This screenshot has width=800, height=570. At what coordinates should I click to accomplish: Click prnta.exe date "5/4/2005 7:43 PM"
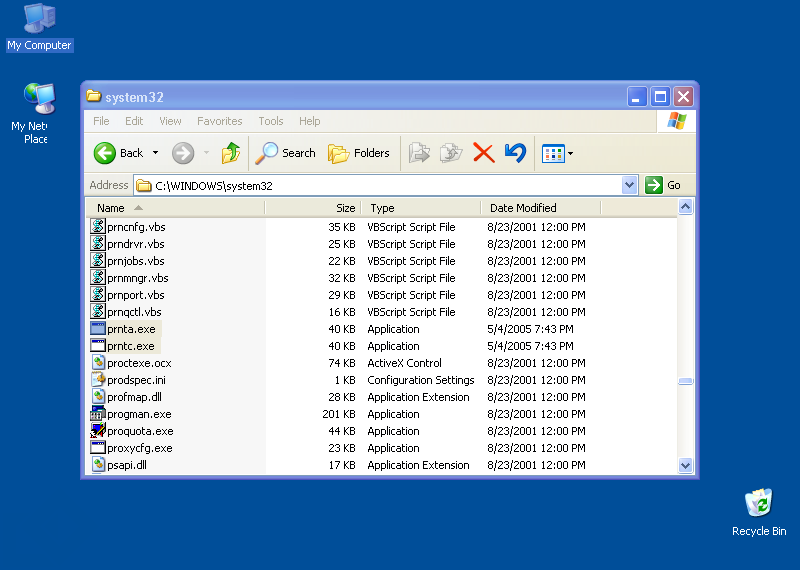pos(530,329)
